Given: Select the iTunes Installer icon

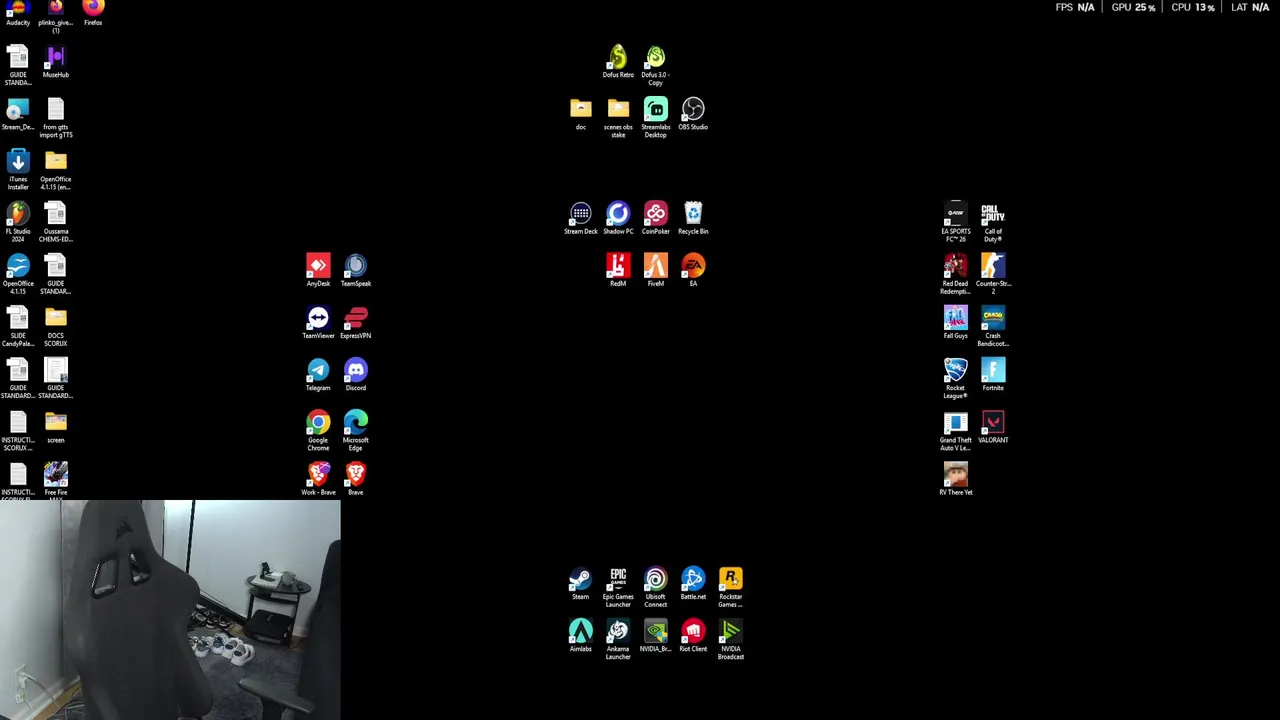Looking at the screenshot, I should (x=18, y=170).
